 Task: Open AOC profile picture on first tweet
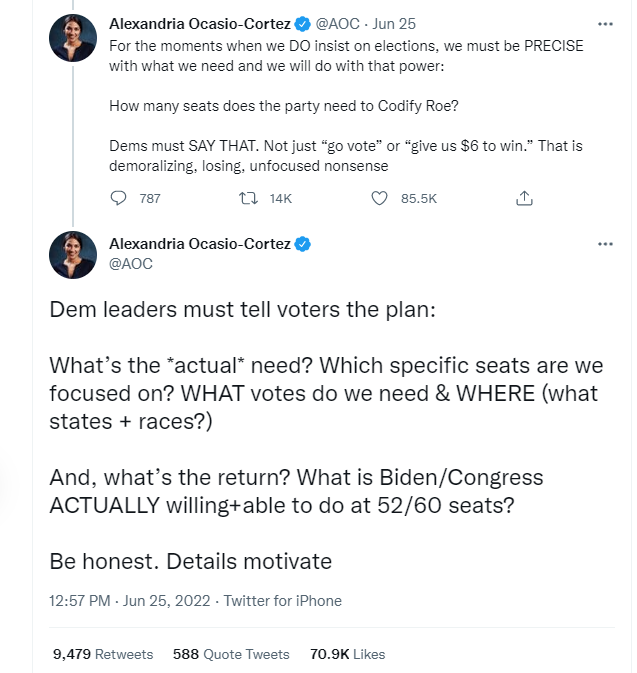click(x=73, y=40)
